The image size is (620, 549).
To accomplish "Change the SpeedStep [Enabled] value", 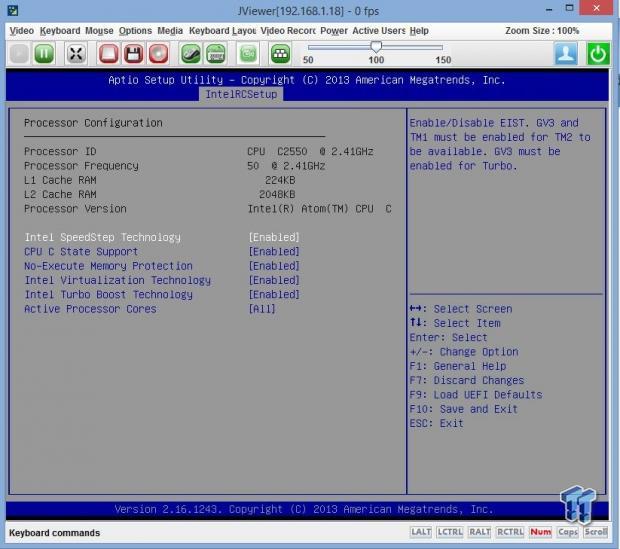I will tap(274, 237).
